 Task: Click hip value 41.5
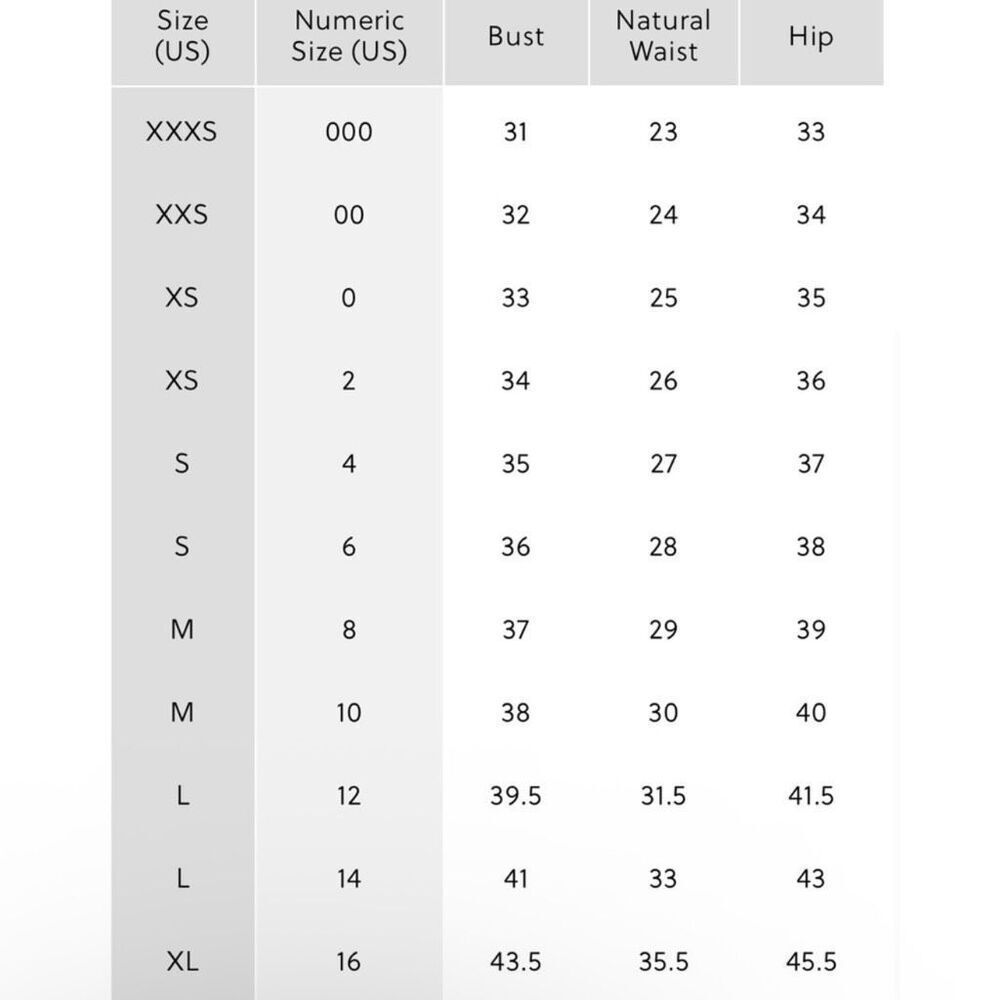(x=811, y=795)
